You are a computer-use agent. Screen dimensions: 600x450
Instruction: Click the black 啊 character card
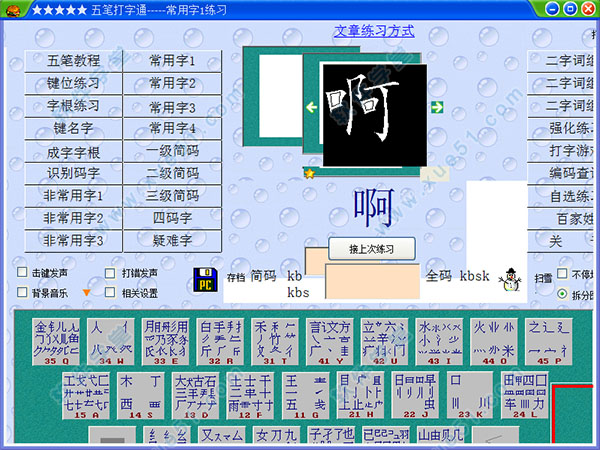(375, 115)
